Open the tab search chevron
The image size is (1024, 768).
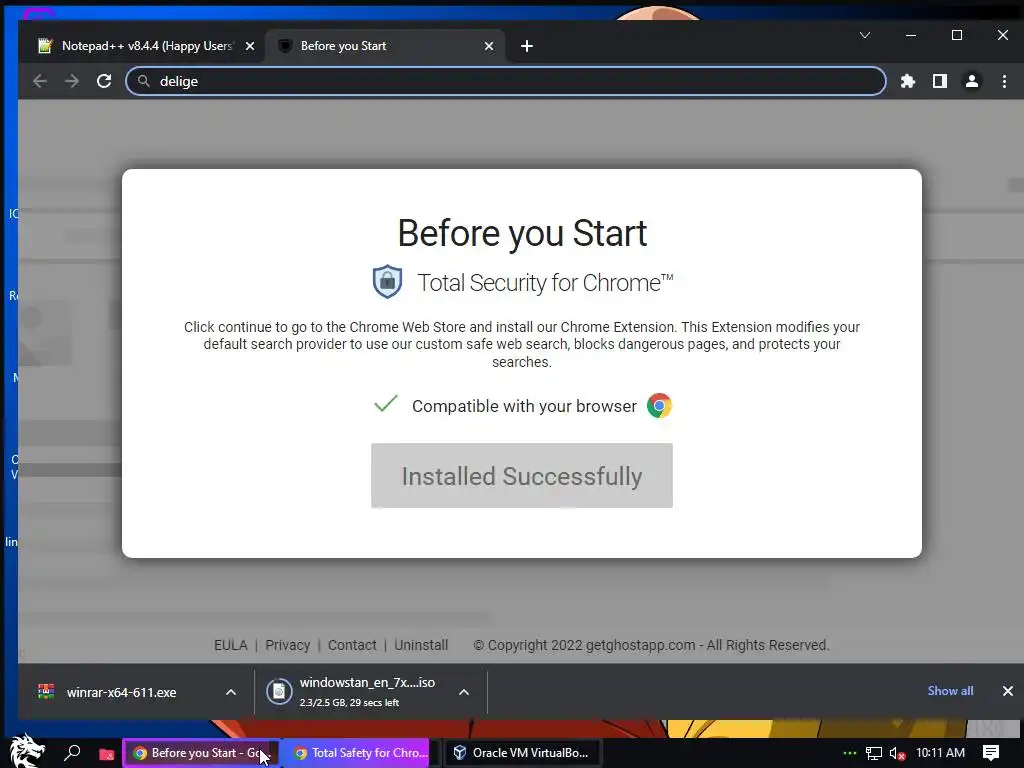[865, 35]
